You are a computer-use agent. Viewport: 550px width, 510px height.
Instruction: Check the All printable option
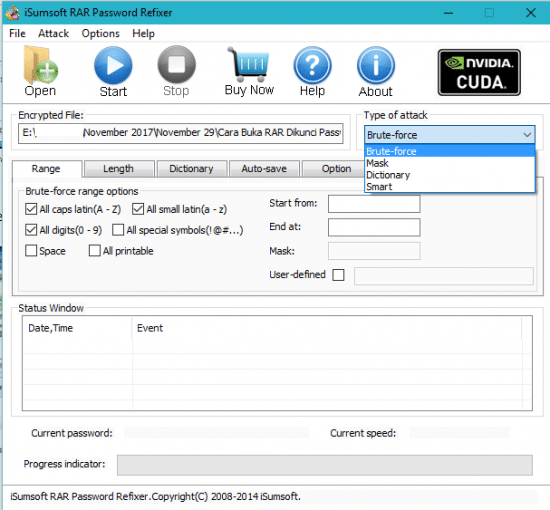(x=94, y=251)
